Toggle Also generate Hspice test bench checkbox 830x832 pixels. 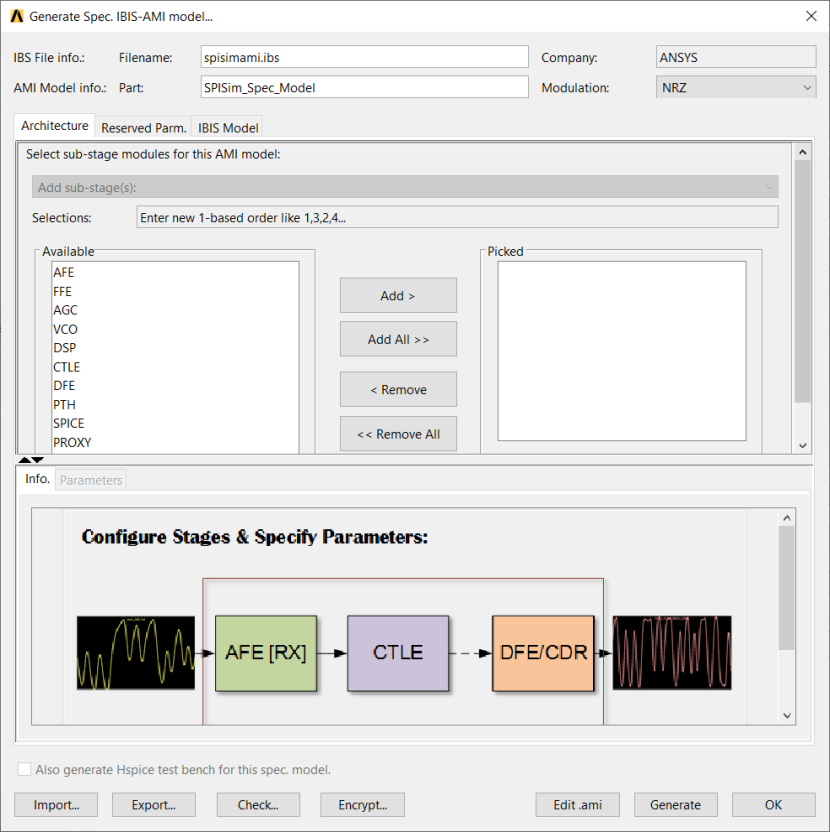[x=24, y=769]
